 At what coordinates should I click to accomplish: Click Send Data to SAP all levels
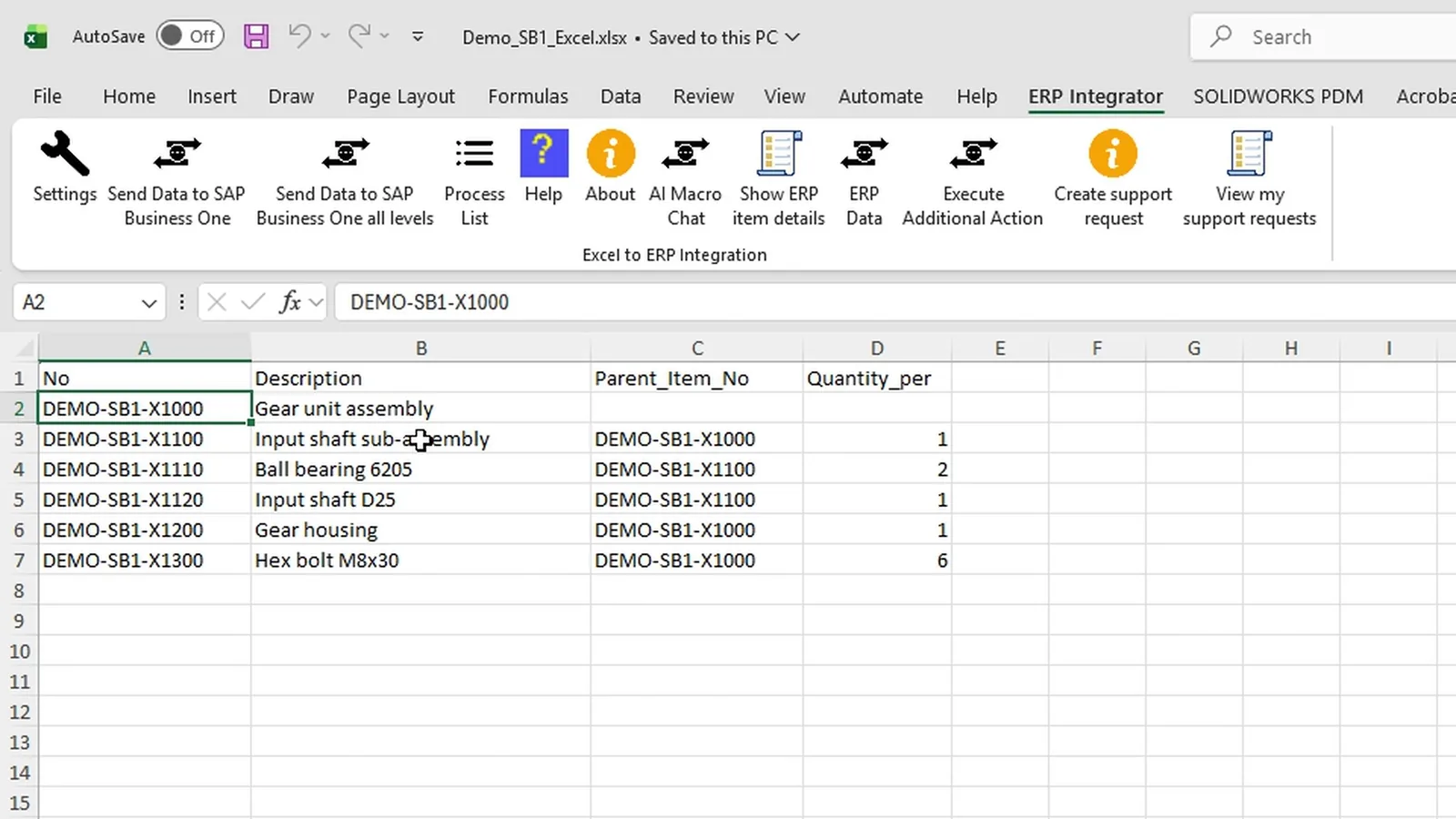tap(345, 179)
